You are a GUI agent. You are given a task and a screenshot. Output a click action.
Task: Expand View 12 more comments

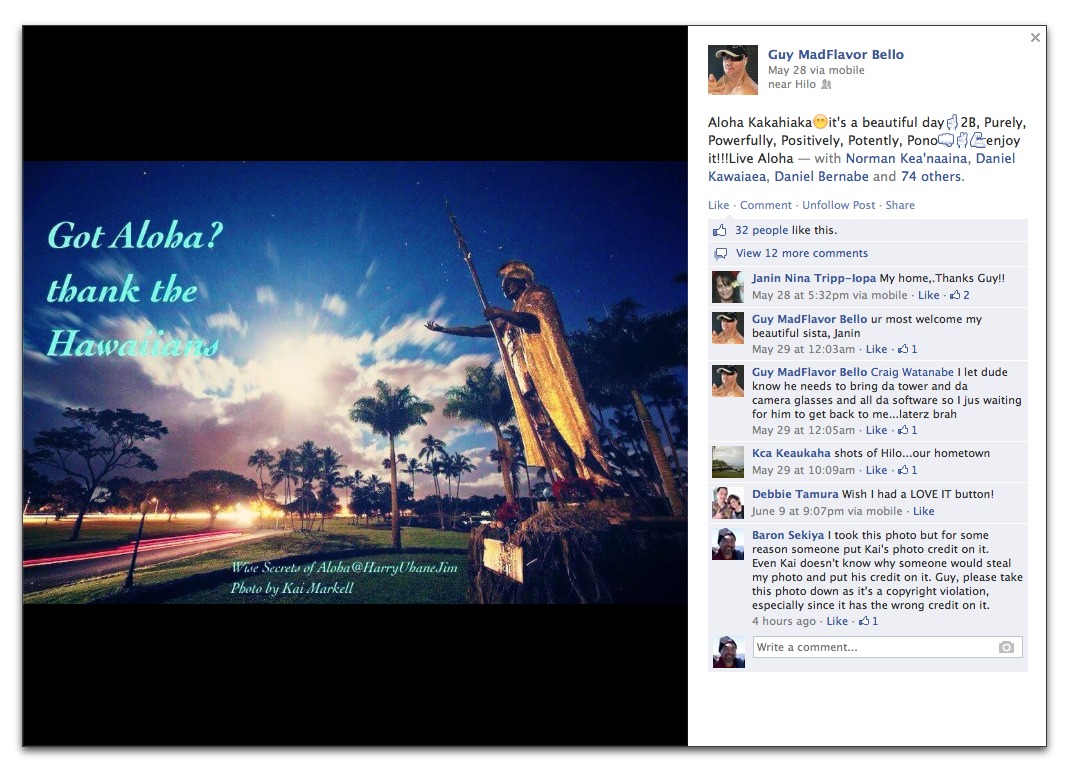(801, 254)
